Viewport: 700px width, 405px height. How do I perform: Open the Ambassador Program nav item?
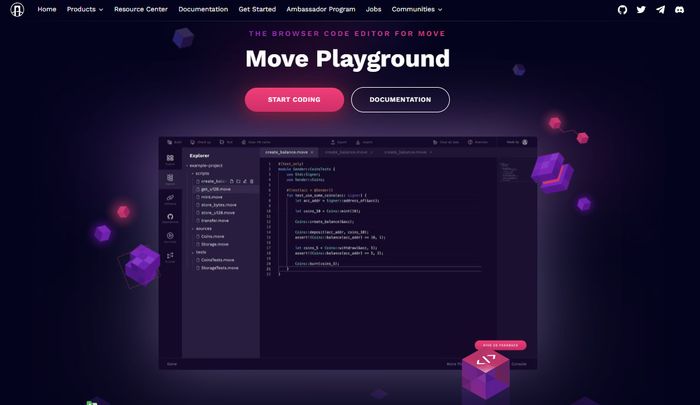coord(321,9)
